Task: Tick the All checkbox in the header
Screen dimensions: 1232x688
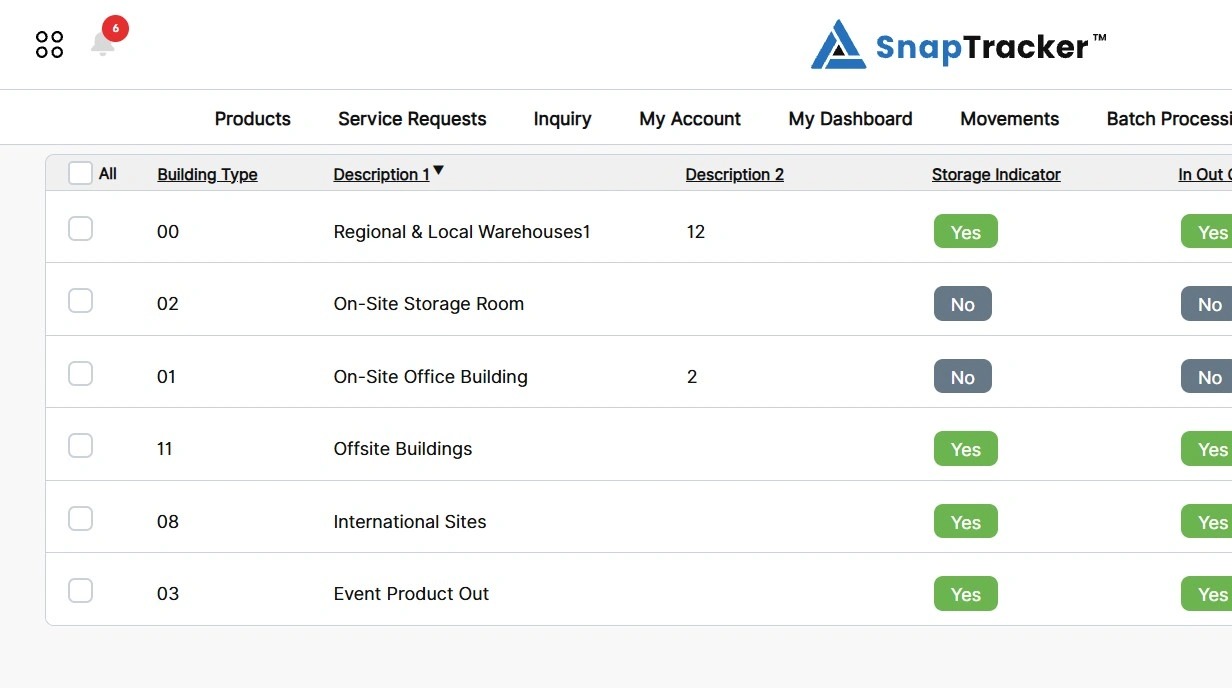Action: coord(80,173)
